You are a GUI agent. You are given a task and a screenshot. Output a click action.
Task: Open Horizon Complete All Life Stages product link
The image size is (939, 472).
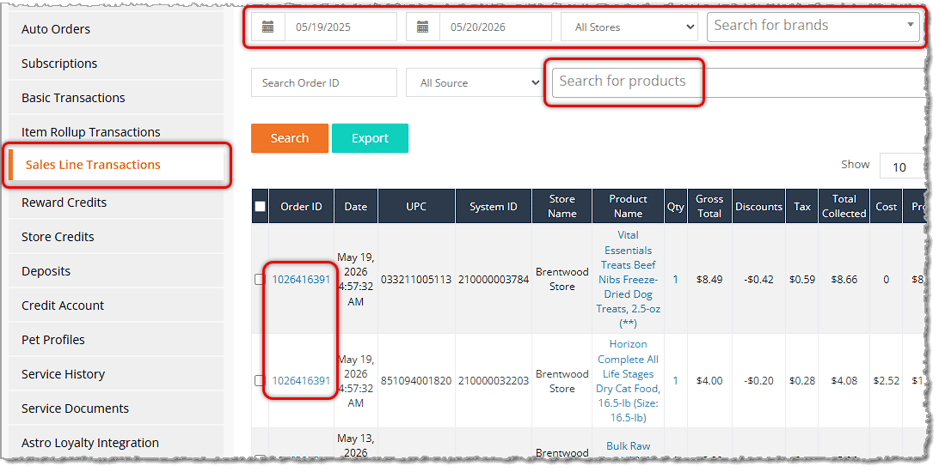[628, 381]
